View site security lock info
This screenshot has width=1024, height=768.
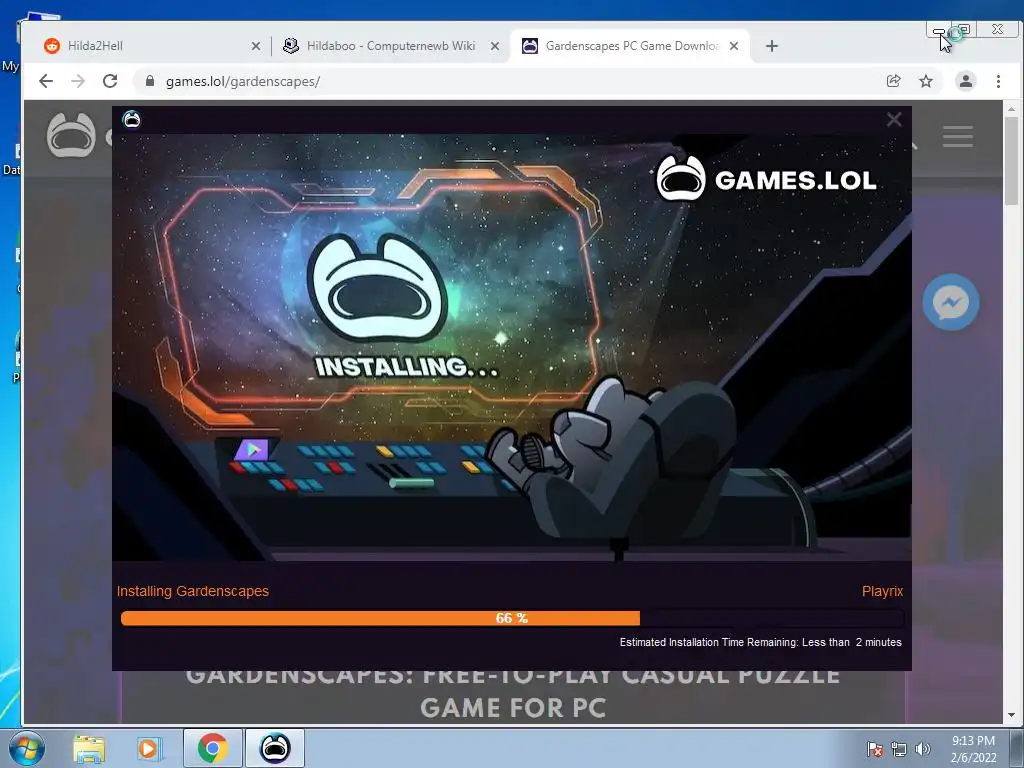click(x=150, y=81)
